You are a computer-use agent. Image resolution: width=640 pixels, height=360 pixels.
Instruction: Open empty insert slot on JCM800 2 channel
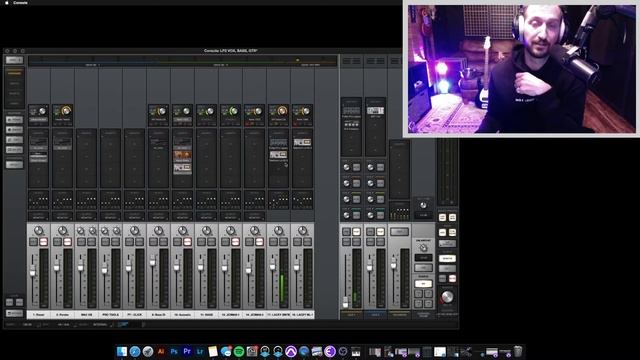(255, 143)
